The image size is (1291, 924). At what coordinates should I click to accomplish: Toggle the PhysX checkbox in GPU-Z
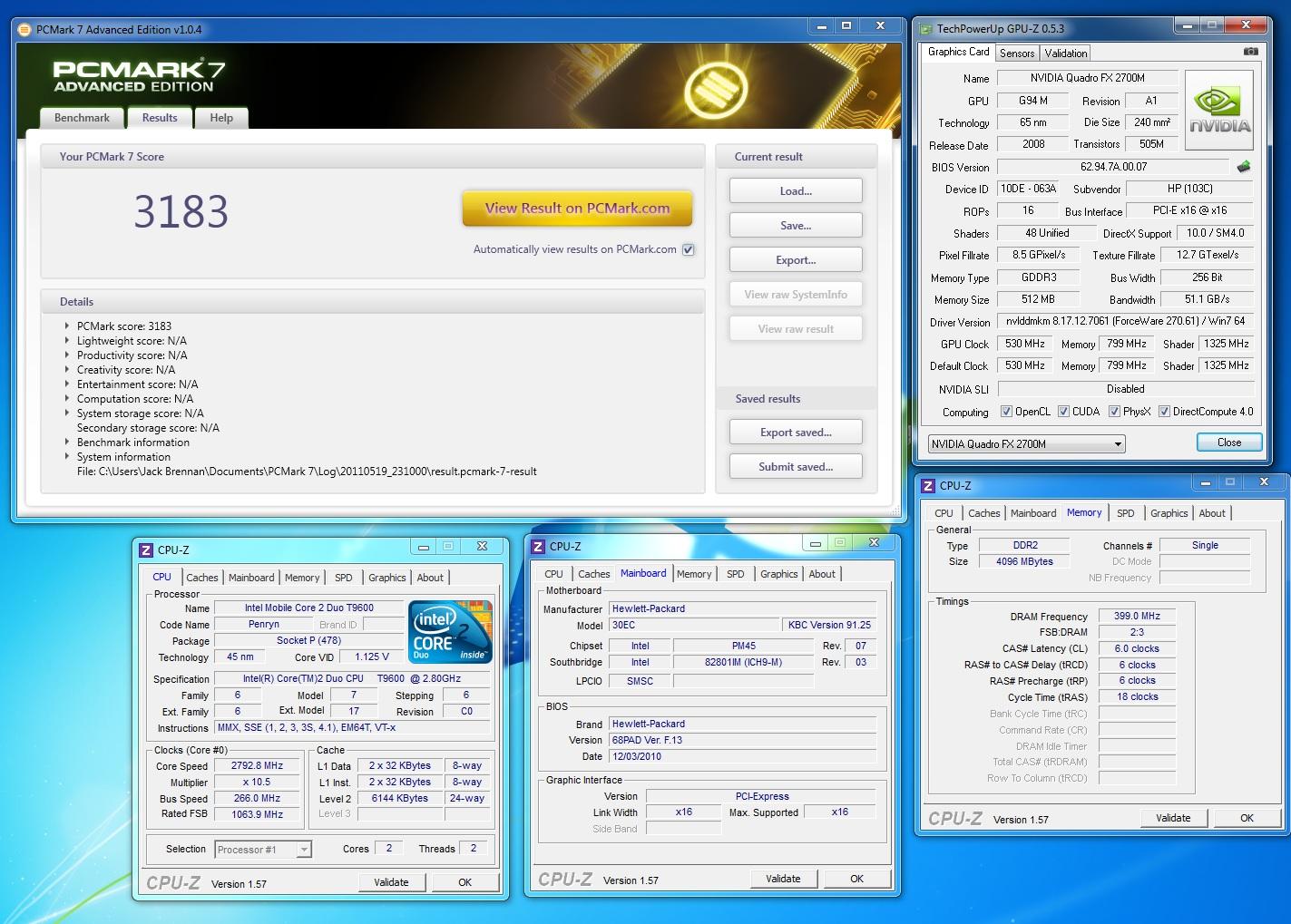tap(1114, 412)
